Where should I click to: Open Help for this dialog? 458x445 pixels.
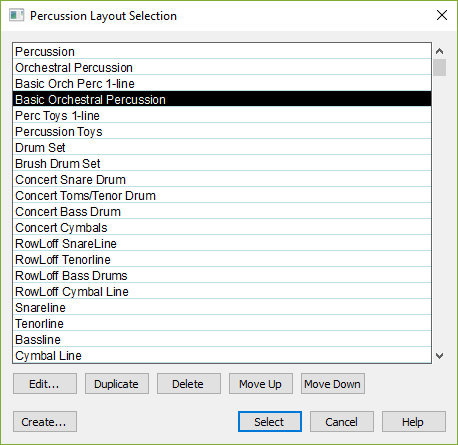[x=414, y=422]
